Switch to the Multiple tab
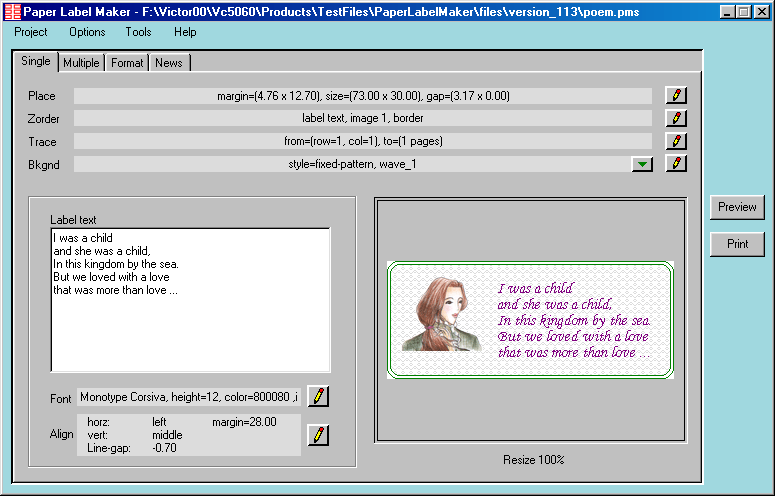 pyautogui.click(x=81, y=63)
